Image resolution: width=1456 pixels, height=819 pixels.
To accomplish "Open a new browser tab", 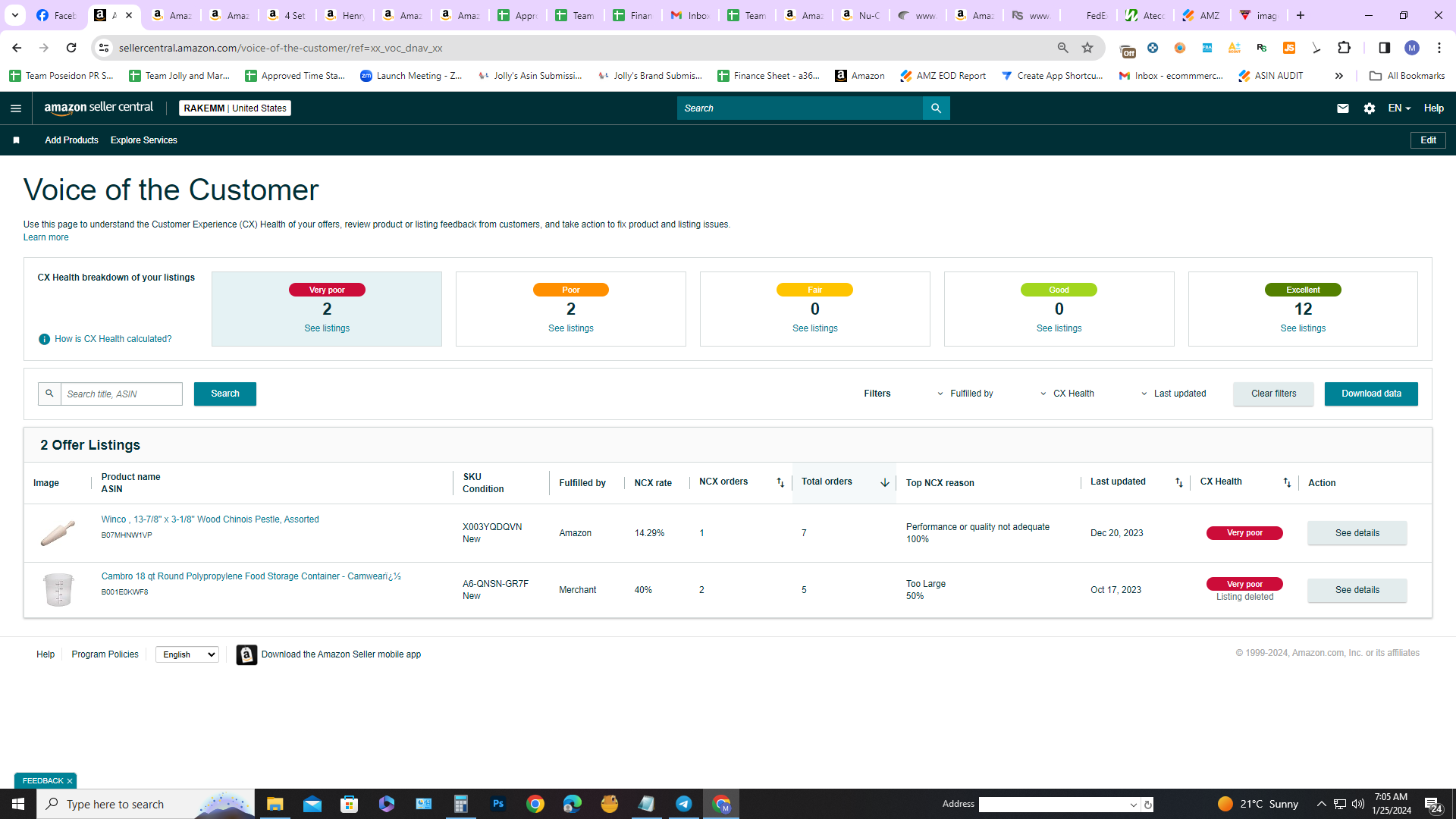I will coord(1300,15).
